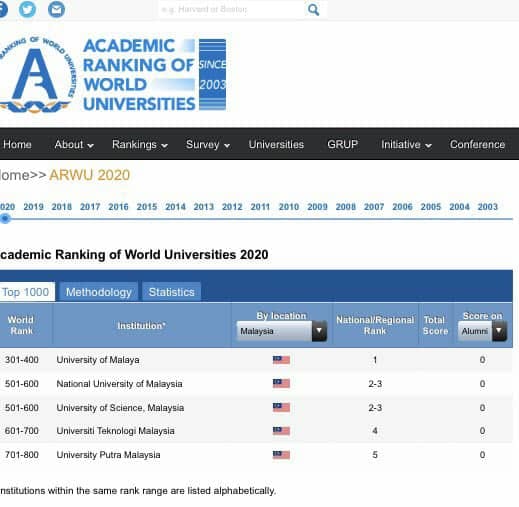Open the By location Malaysia dropdown
Screen dimensions: 519x507
point(282,331)
